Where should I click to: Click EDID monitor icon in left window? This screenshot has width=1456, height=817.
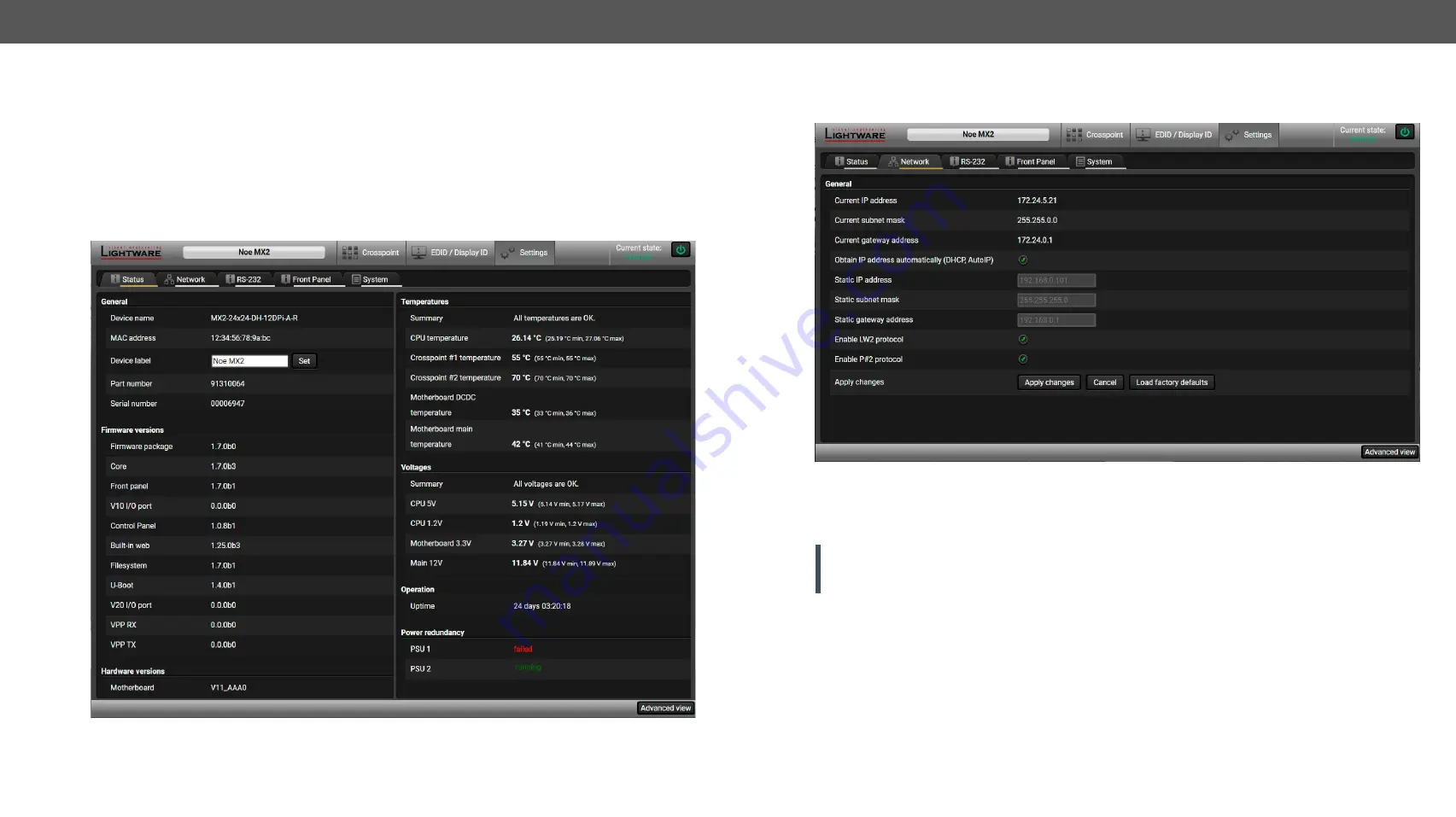point(418,253)
